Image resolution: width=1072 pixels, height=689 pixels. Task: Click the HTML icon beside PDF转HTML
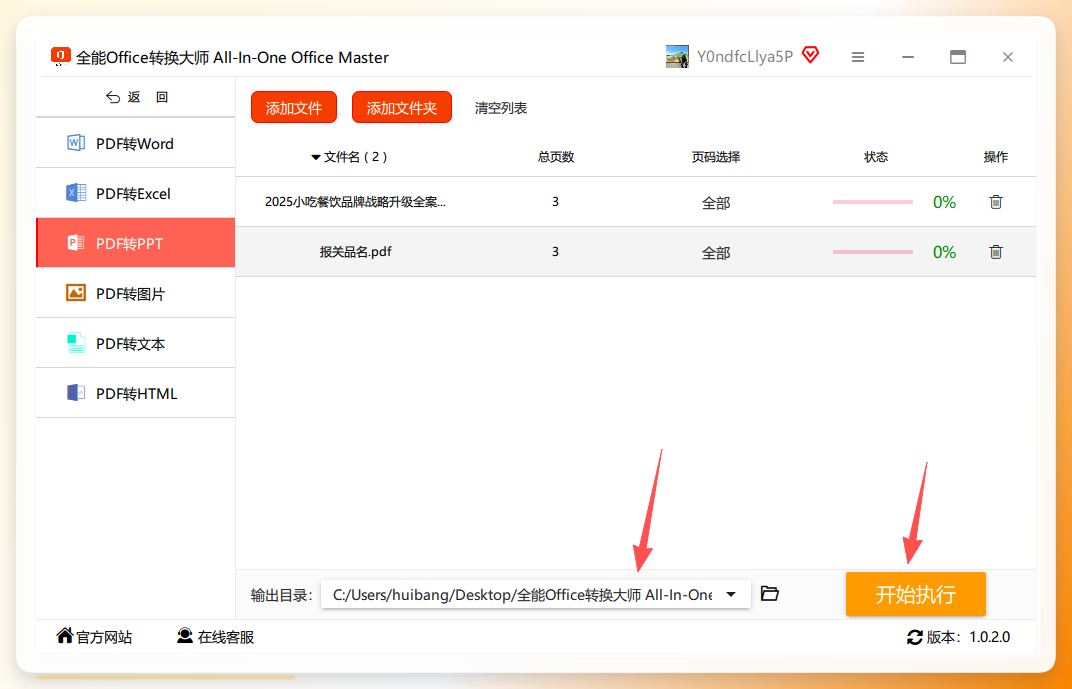pyautogui.click(x=76, y=393)
